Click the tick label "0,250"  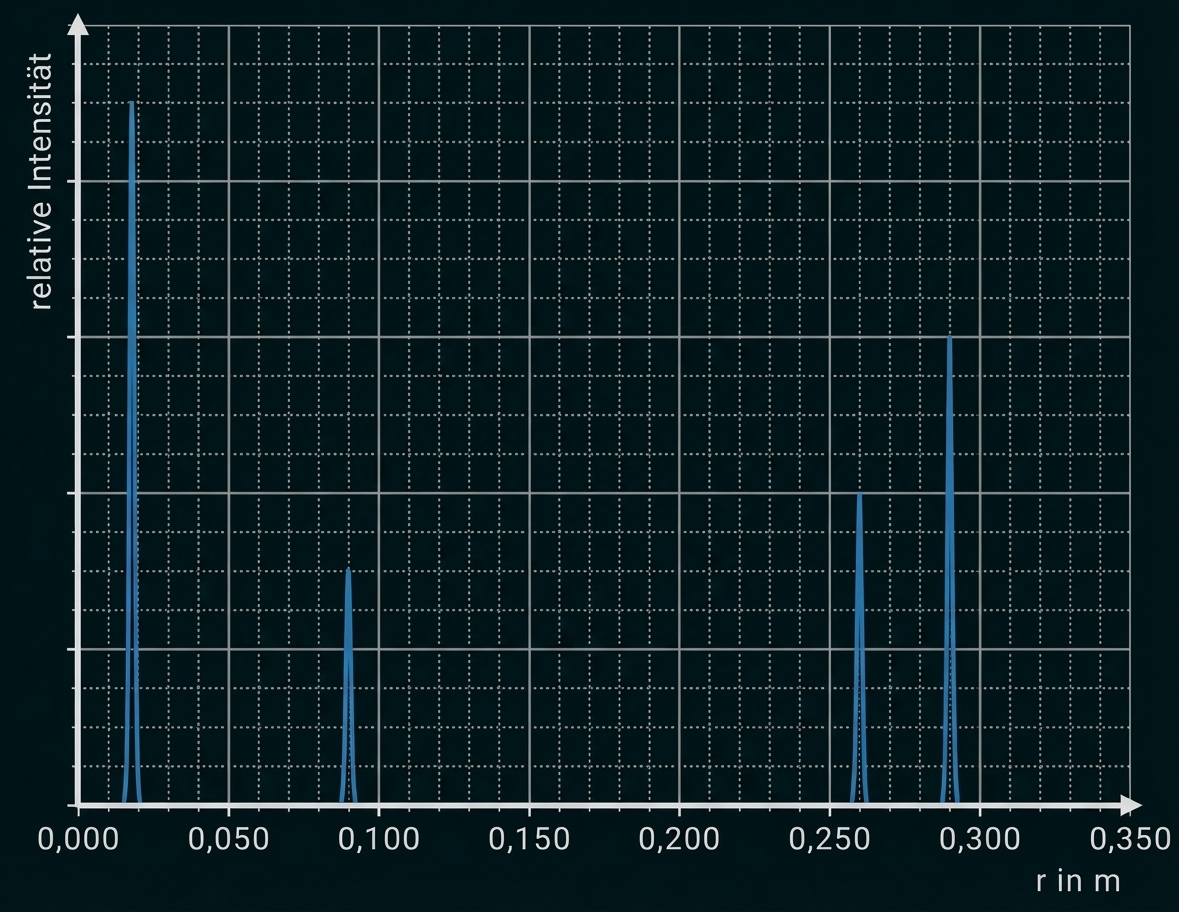point(829,840)
